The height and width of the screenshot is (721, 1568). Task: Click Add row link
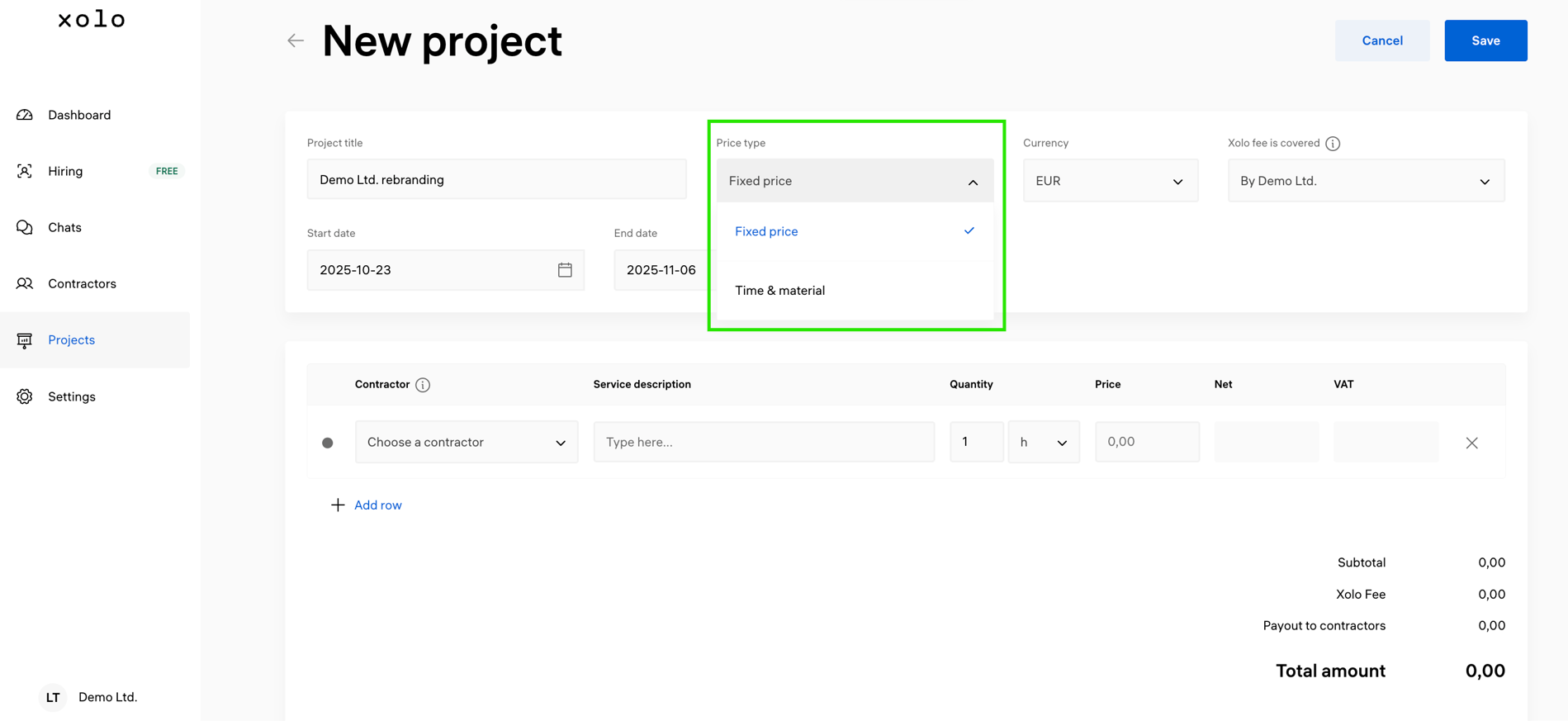pos(377,505)
